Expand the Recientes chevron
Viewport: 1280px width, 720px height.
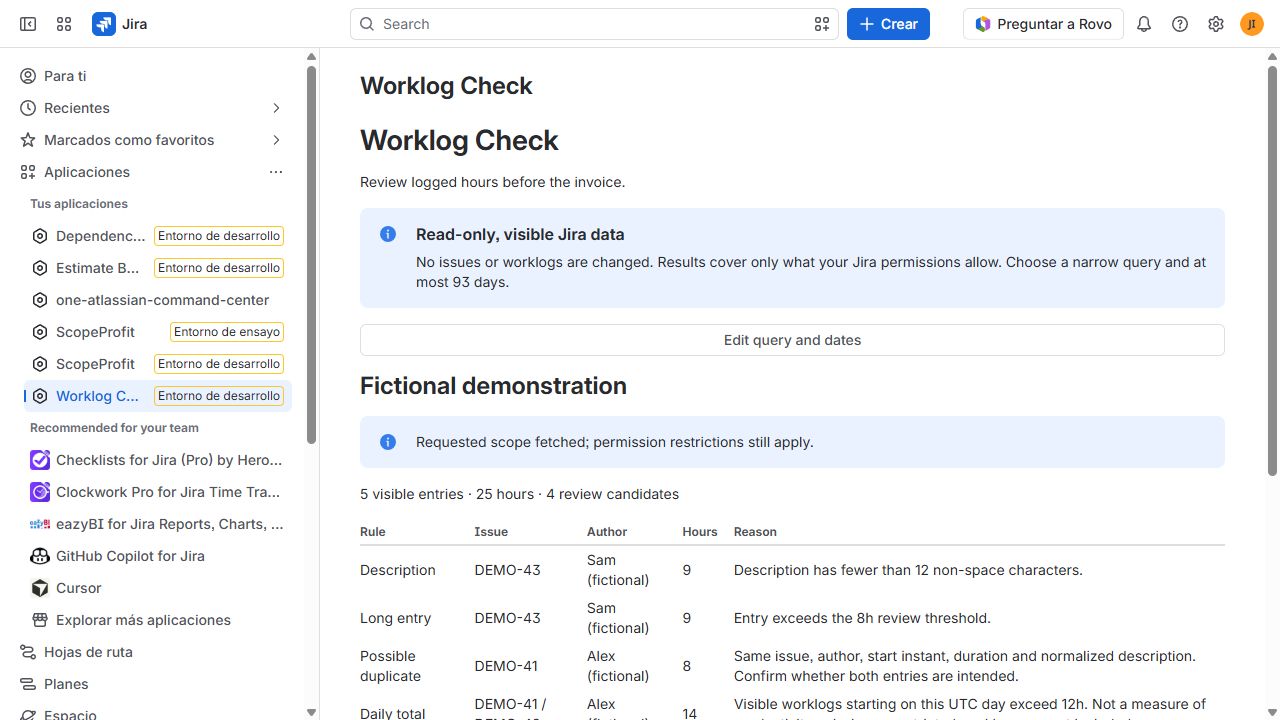coord(276,108)
